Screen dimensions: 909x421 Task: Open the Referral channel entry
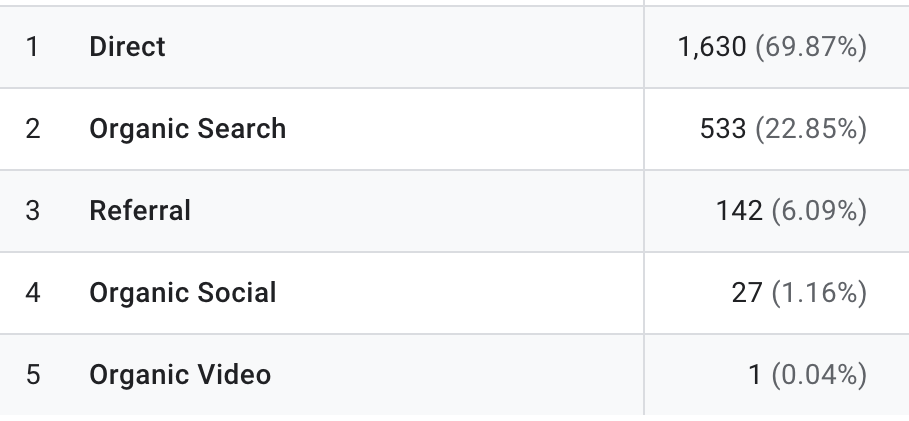point(139,211)
